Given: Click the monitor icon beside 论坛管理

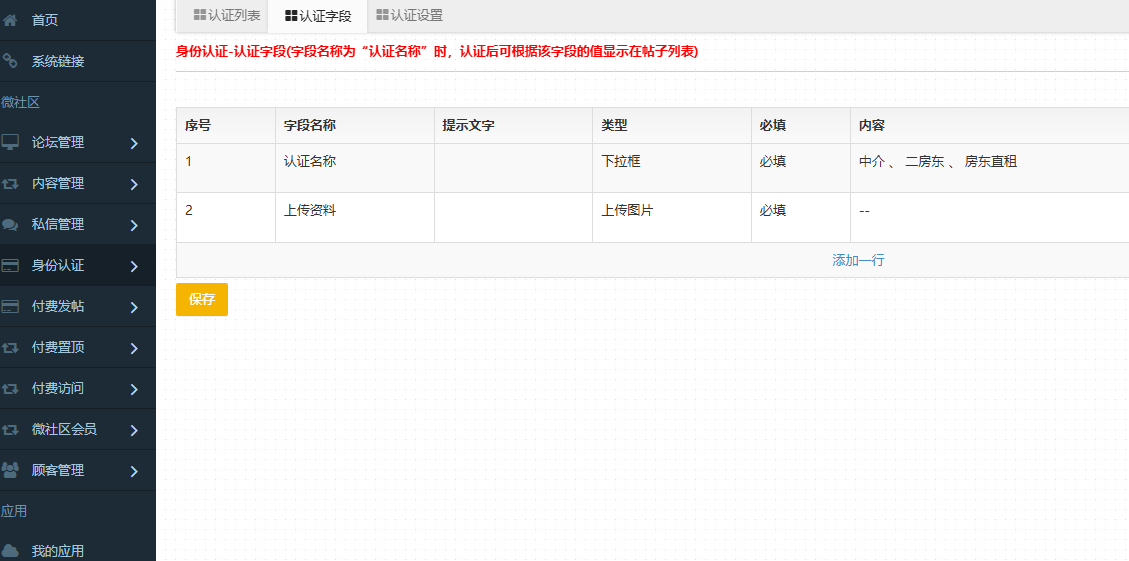Looking at the screenshot, I should point(10,143).
